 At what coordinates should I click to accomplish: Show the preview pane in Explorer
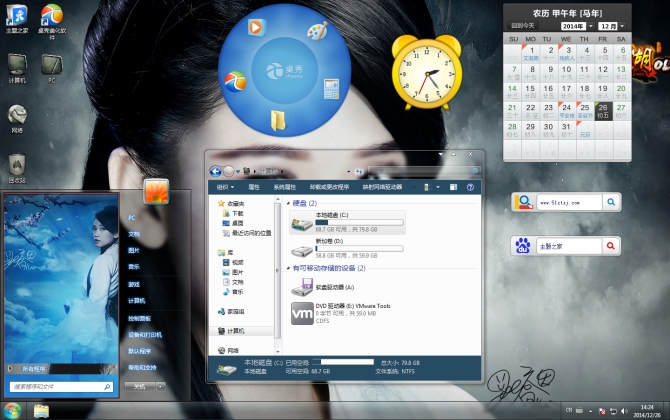(453, 187)
